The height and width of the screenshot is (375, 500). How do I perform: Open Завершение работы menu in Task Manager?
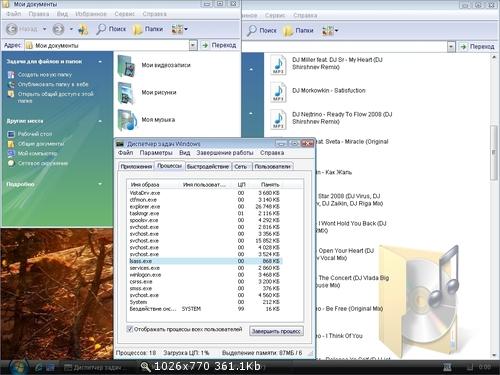225,153
